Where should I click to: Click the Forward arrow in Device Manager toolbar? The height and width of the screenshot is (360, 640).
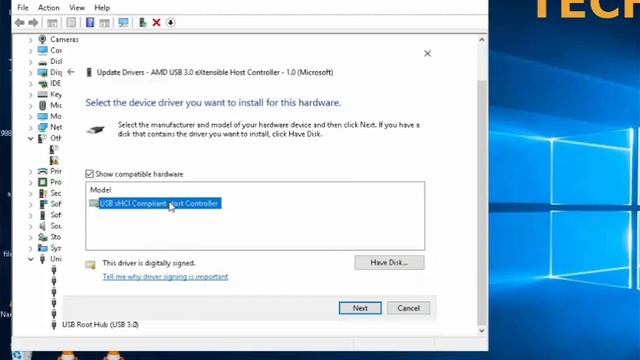(x=33, y=22)
